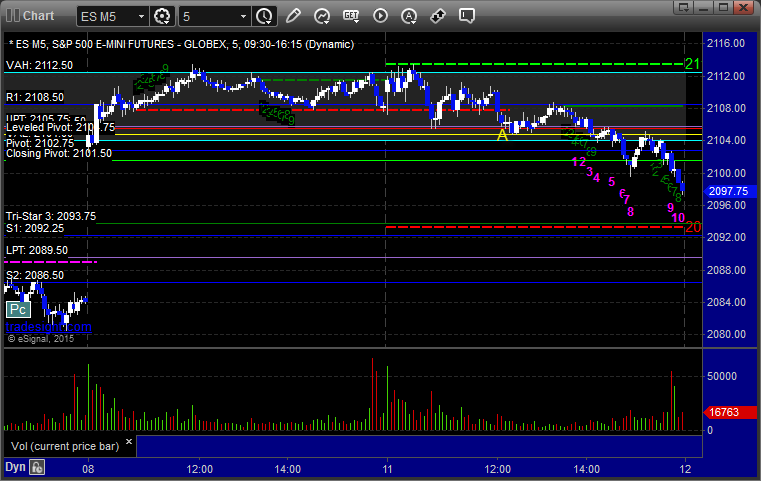
Task: Click the 2088.00 price axis label
Action: [x=726, y=270]
